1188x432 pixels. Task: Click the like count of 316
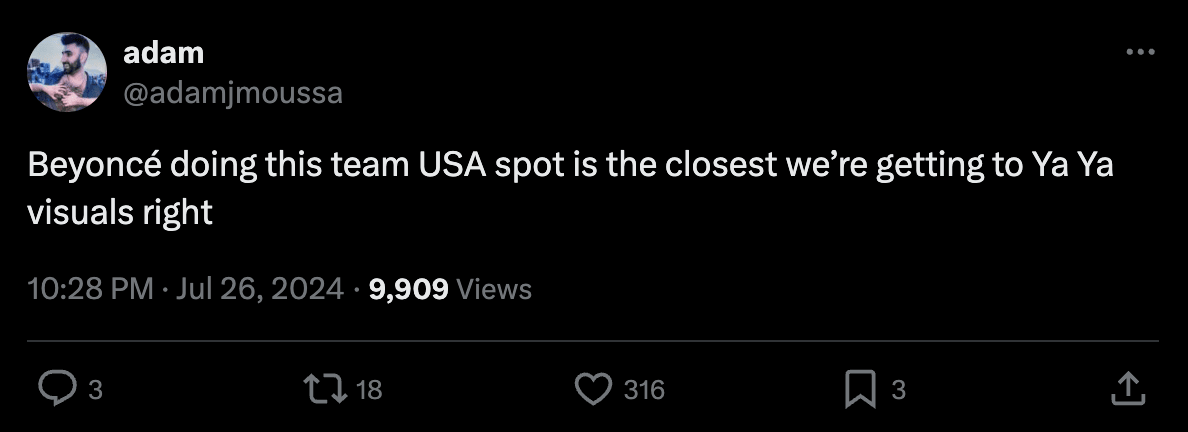(x=644, y=390)
